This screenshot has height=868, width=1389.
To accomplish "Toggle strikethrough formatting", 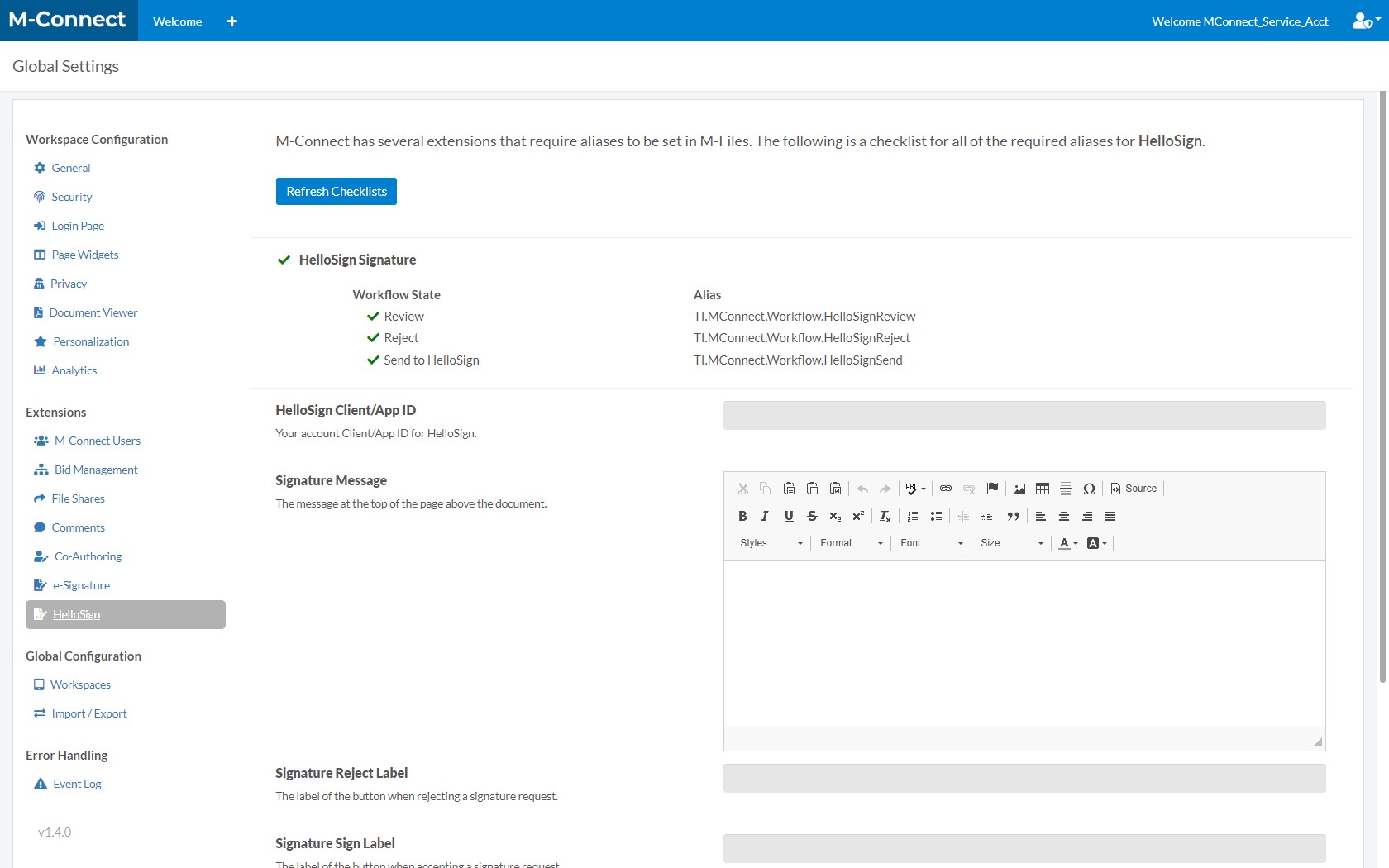I will point(812,516).
